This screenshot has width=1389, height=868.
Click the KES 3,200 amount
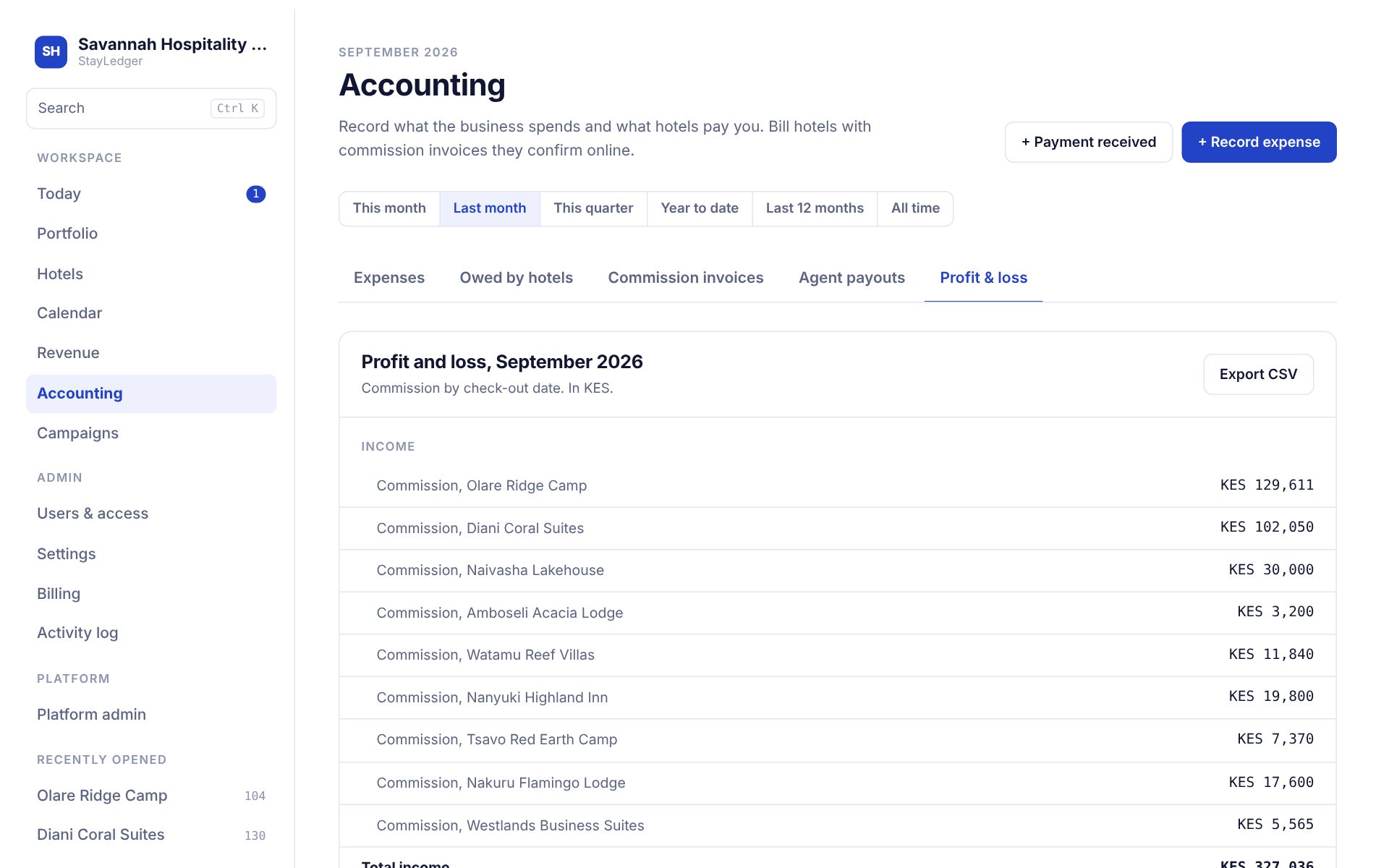pyautogui.click(x=1275, y=612)
